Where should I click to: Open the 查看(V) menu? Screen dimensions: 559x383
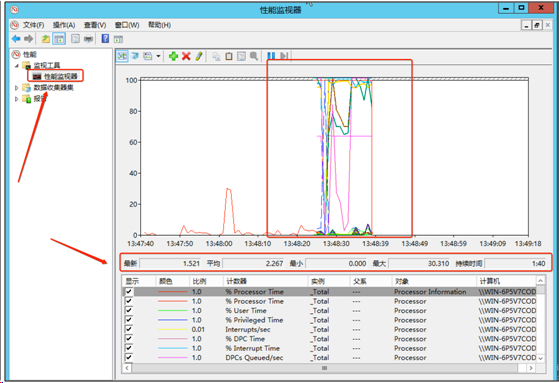click(95, 25)
